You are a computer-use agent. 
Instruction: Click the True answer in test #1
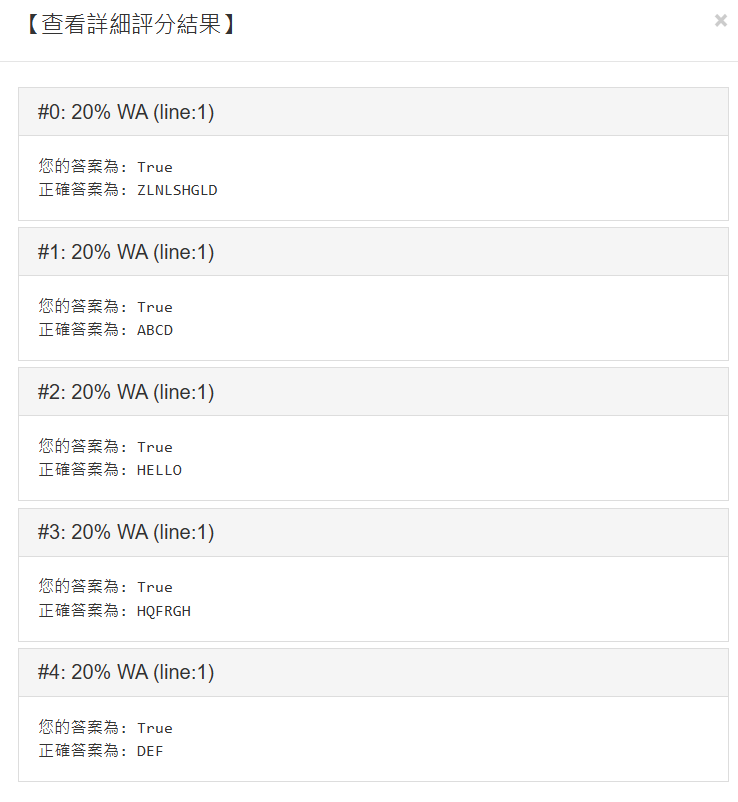(155, 307)
